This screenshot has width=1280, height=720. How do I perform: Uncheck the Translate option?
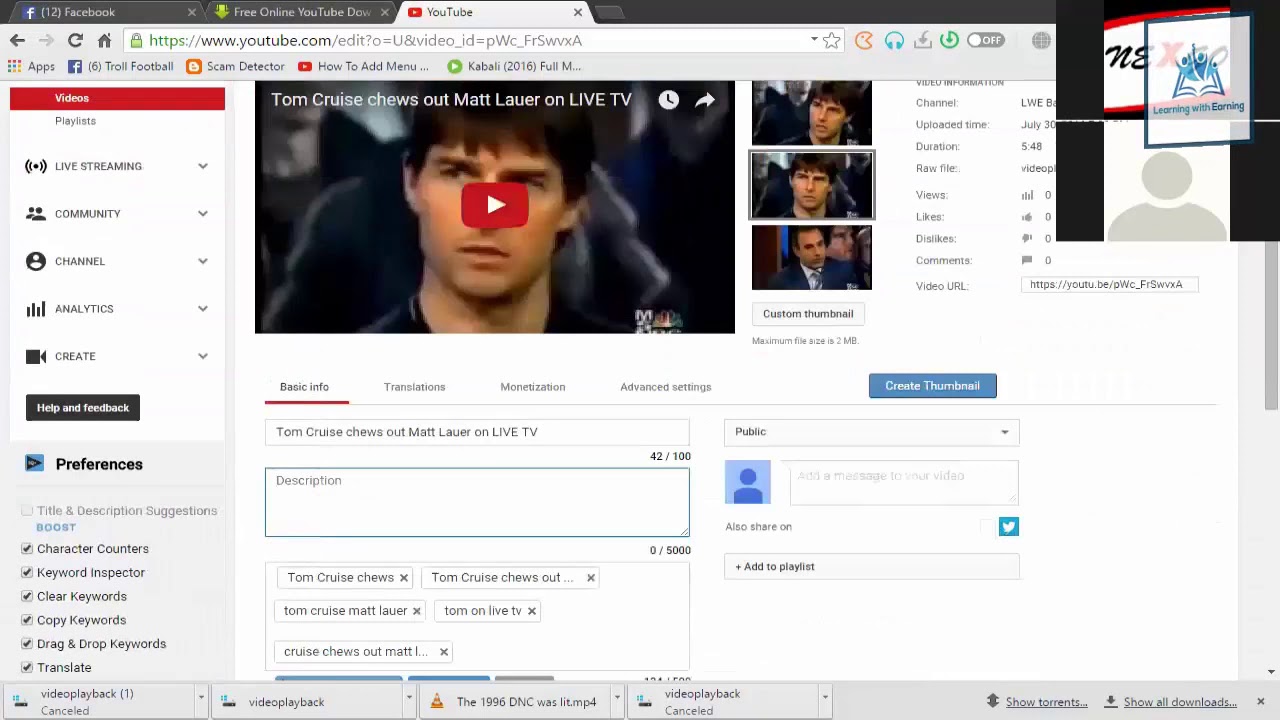click(x=27, y=668)
